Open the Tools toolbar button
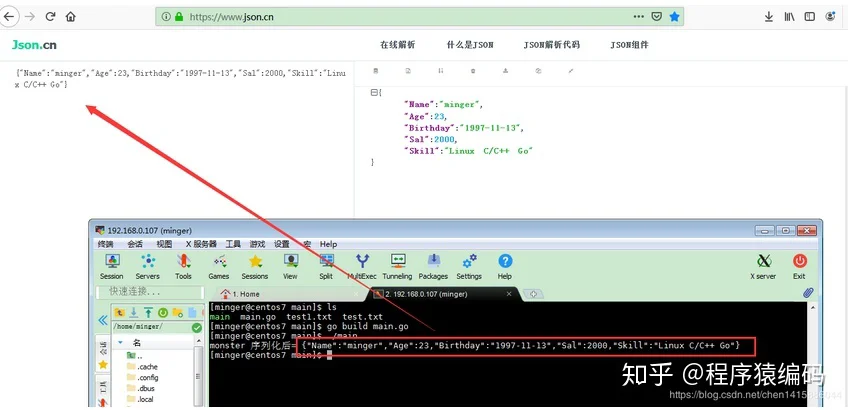This screenshot has width=848, height=410. (183, 267)
